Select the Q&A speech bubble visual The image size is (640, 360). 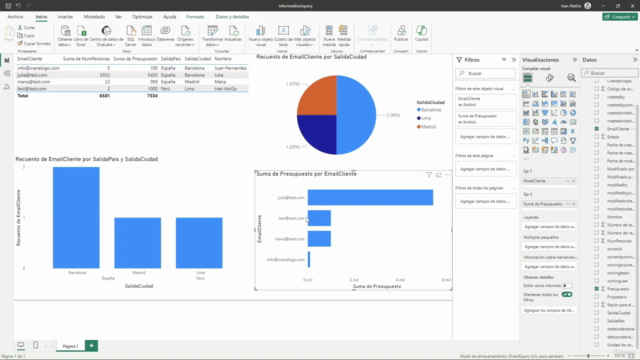click(554, 141)
